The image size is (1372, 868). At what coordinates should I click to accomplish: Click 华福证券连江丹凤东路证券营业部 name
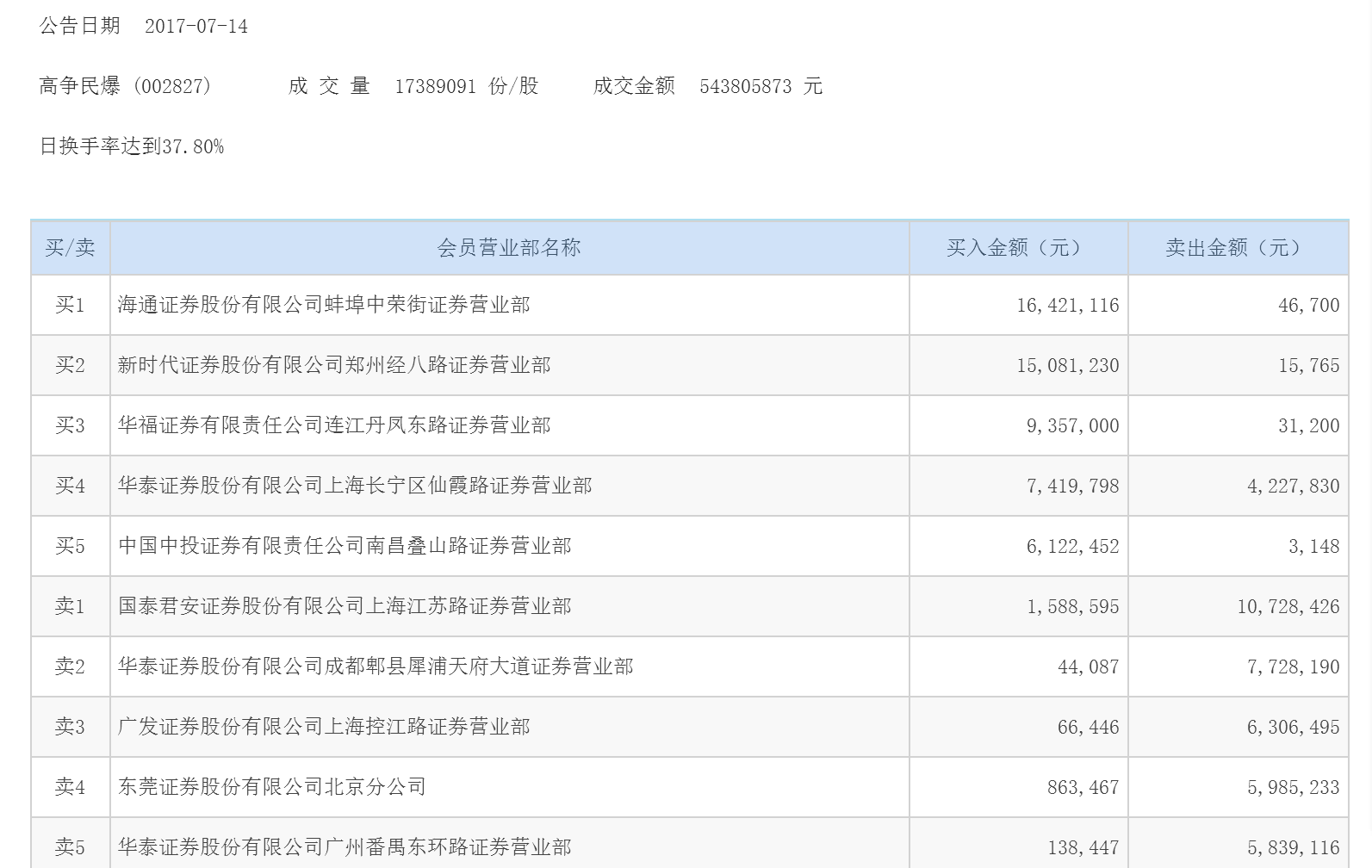[x=334, y=425]
